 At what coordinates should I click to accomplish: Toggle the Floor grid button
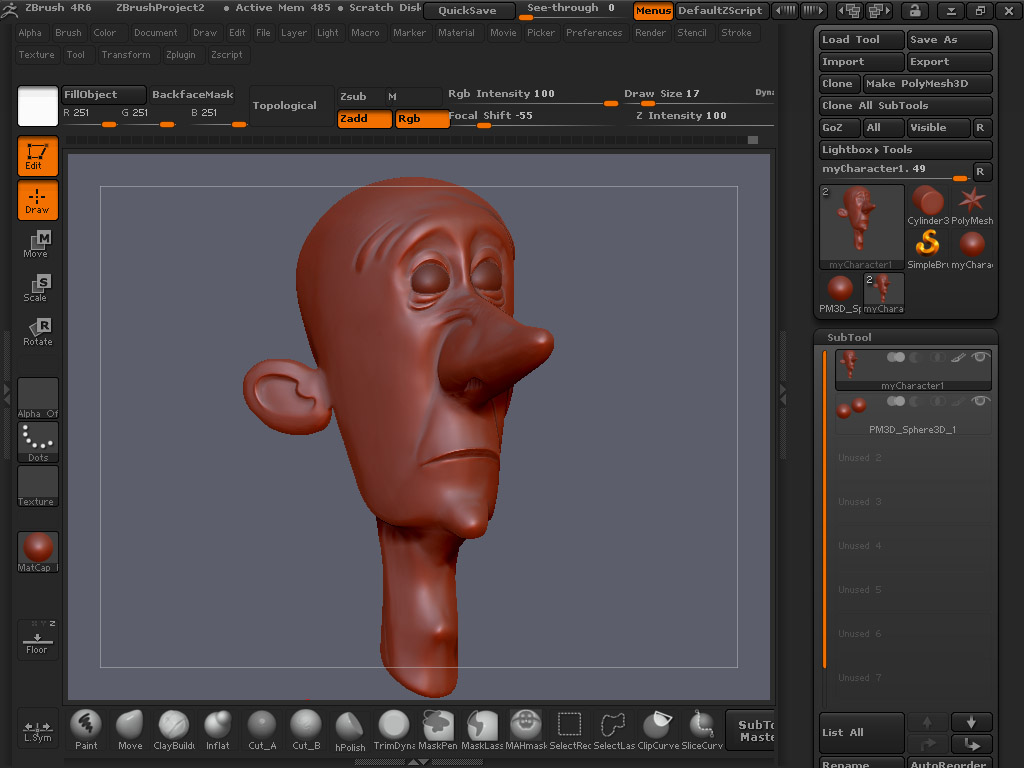tap(37, 638)
